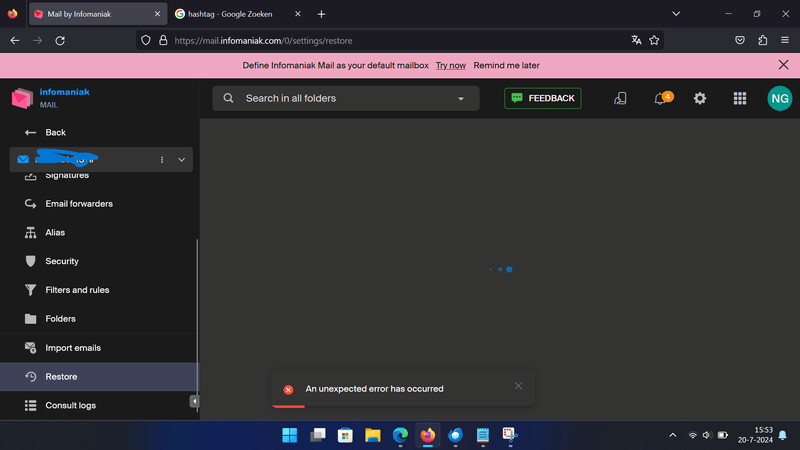The height and width of the screenshot is (450, 800).
Task: Select the Restore menu entry
Action: click(99, 377)
